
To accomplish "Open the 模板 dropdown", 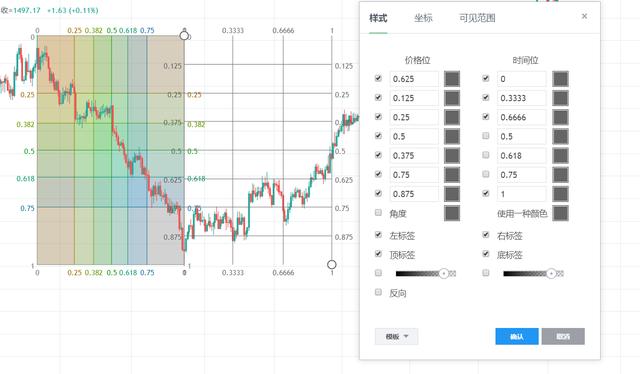I will (396, 336).
